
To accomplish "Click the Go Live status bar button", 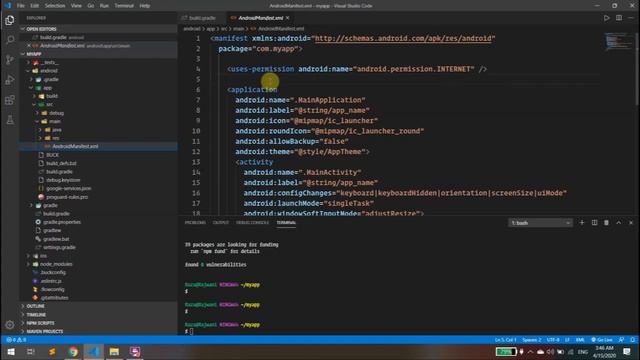I will point(602,340).
